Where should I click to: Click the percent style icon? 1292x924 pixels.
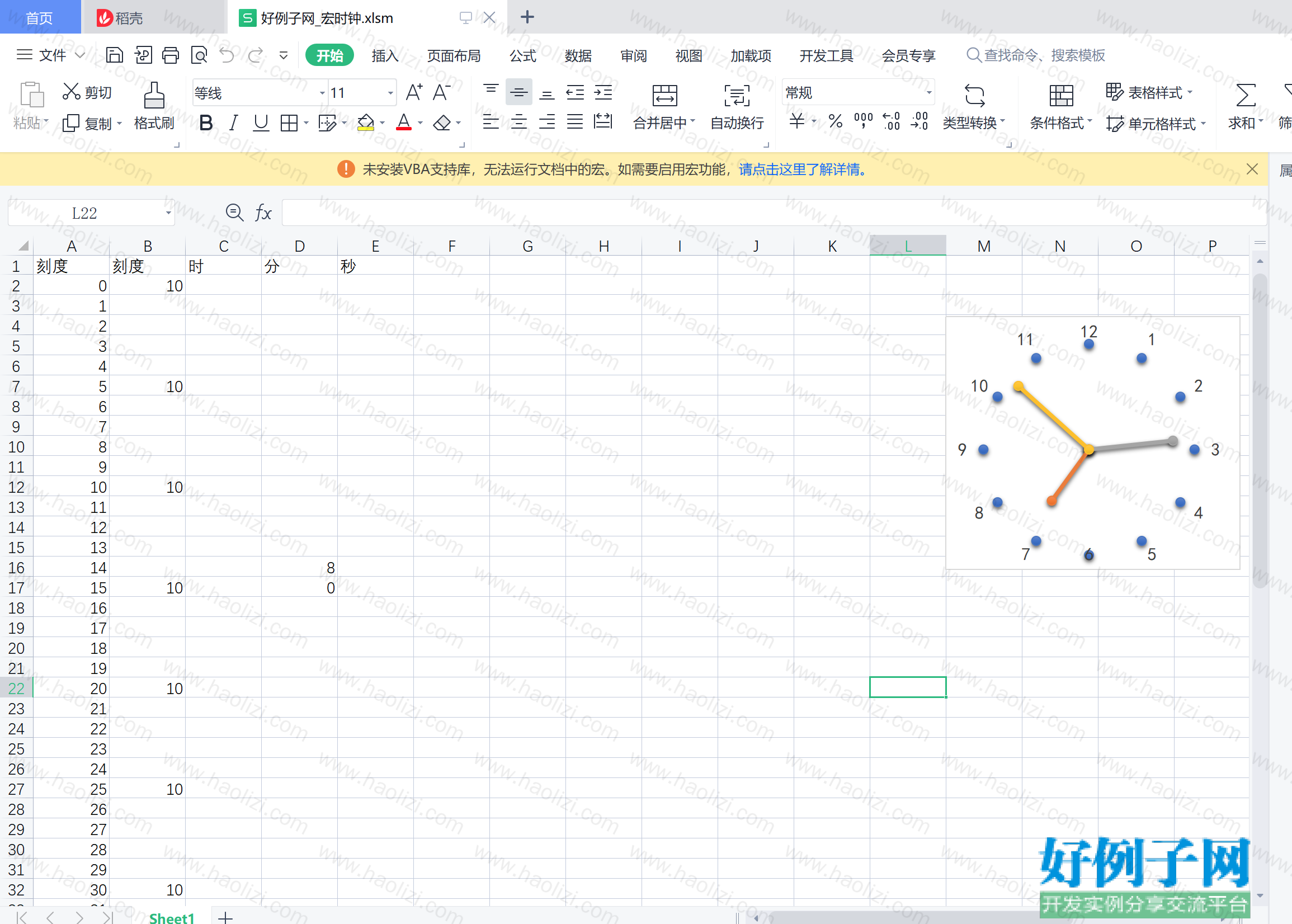coord(835,121)
